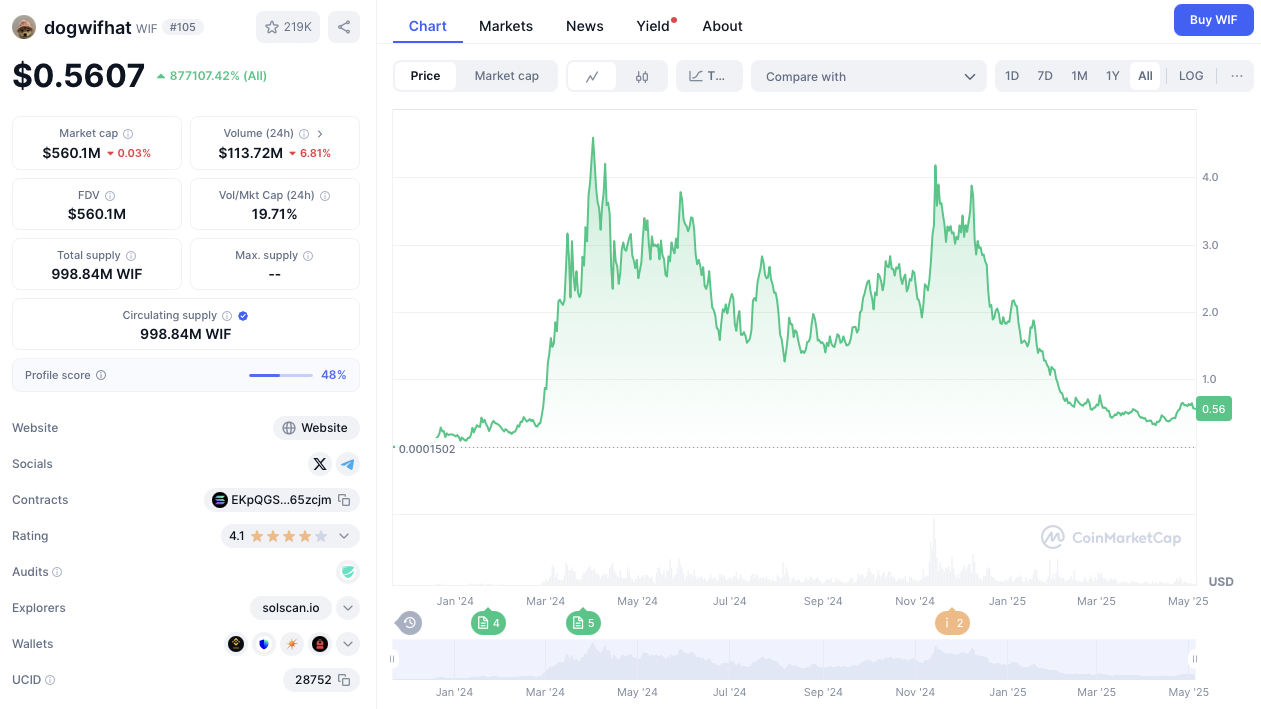Open the chart more options (three dots) menu

coord(1237,76)
